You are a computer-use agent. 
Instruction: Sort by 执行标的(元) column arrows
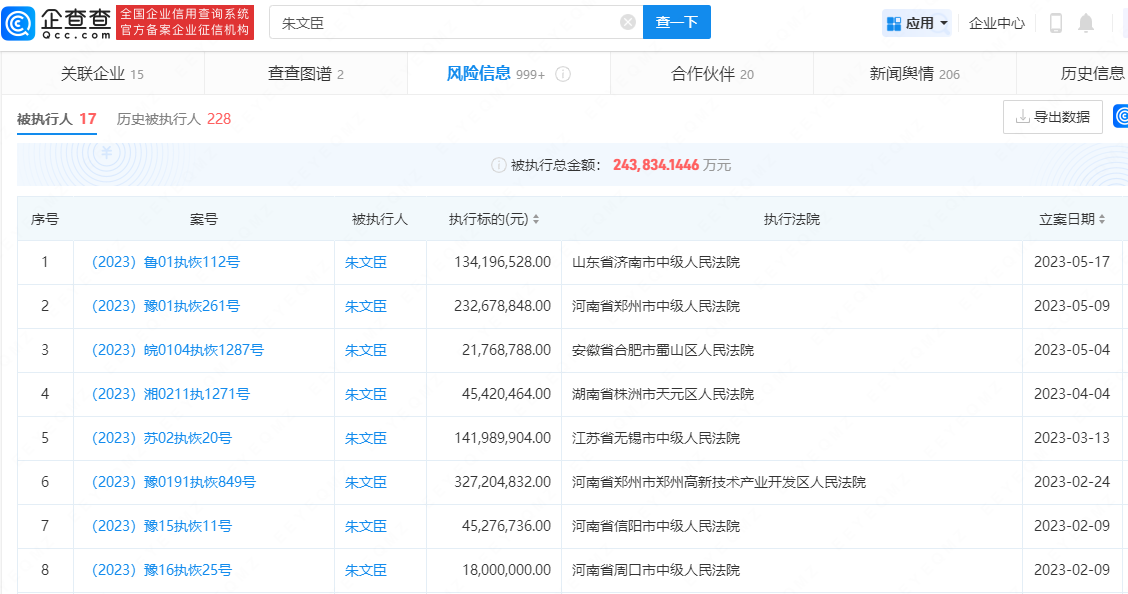[536, 219]
